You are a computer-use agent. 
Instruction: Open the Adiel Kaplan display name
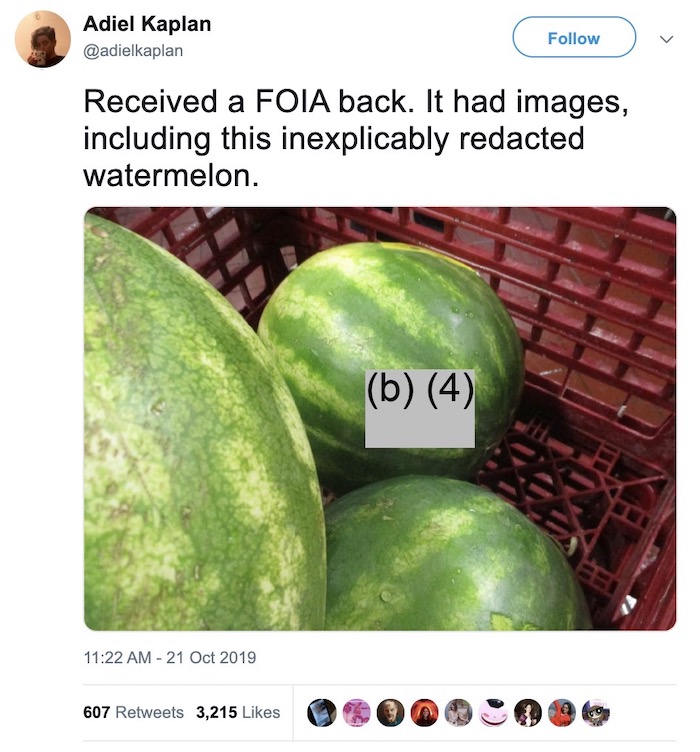(x=147, y=24)
